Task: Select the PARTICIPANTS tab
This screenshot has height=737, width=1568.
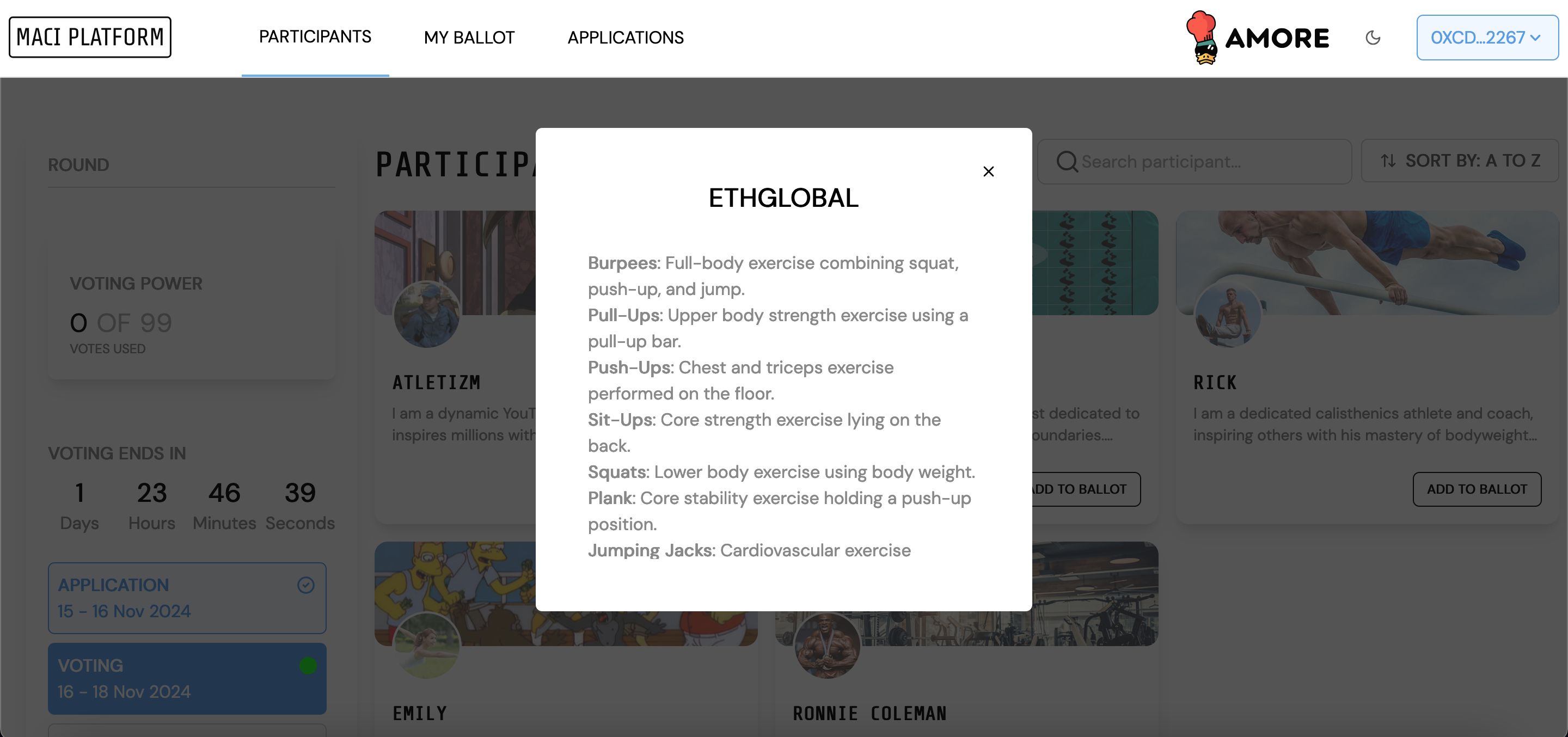Action: coord(315,37)
